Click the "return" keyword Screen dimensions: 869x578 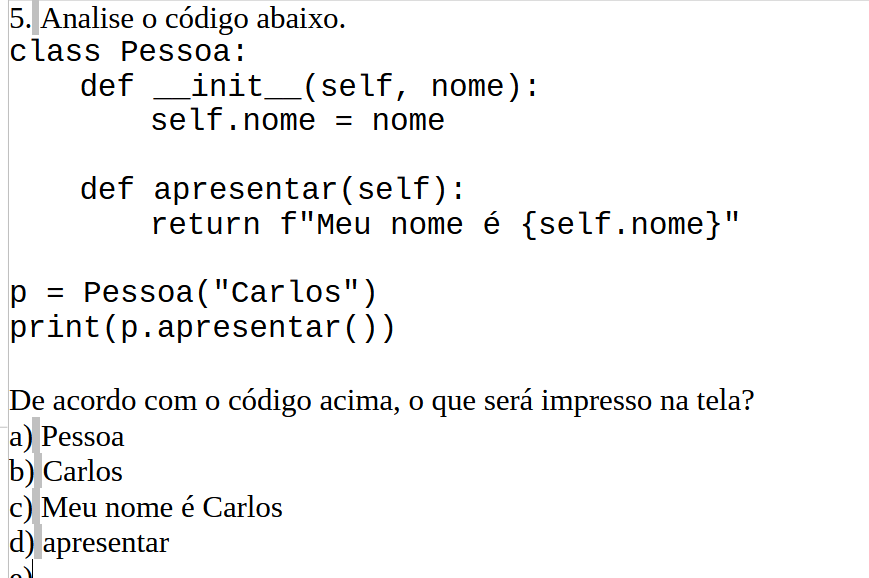coord(206,224)
